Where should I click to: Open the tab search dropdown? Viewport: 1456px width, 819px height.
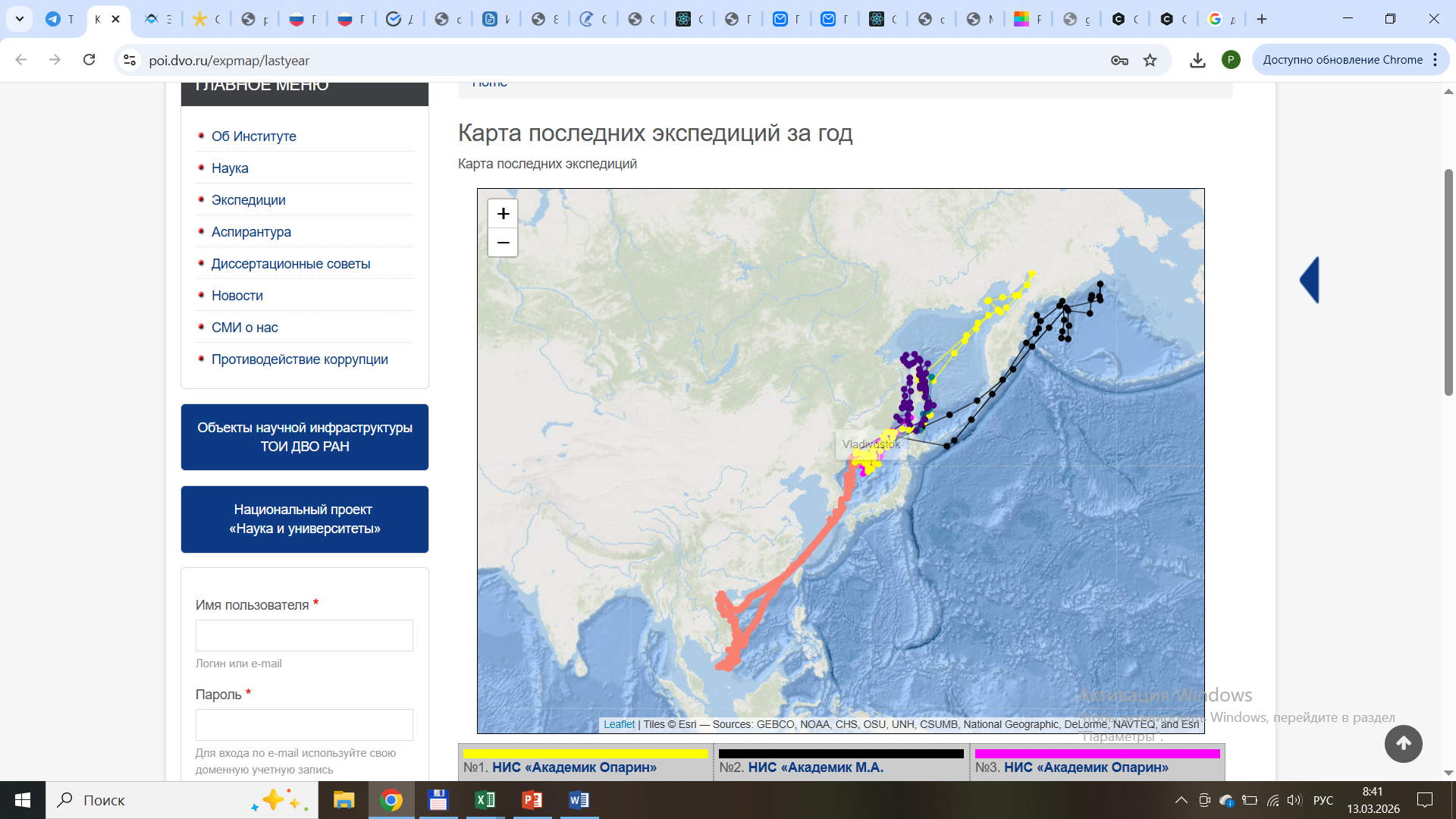click(20, 19)
